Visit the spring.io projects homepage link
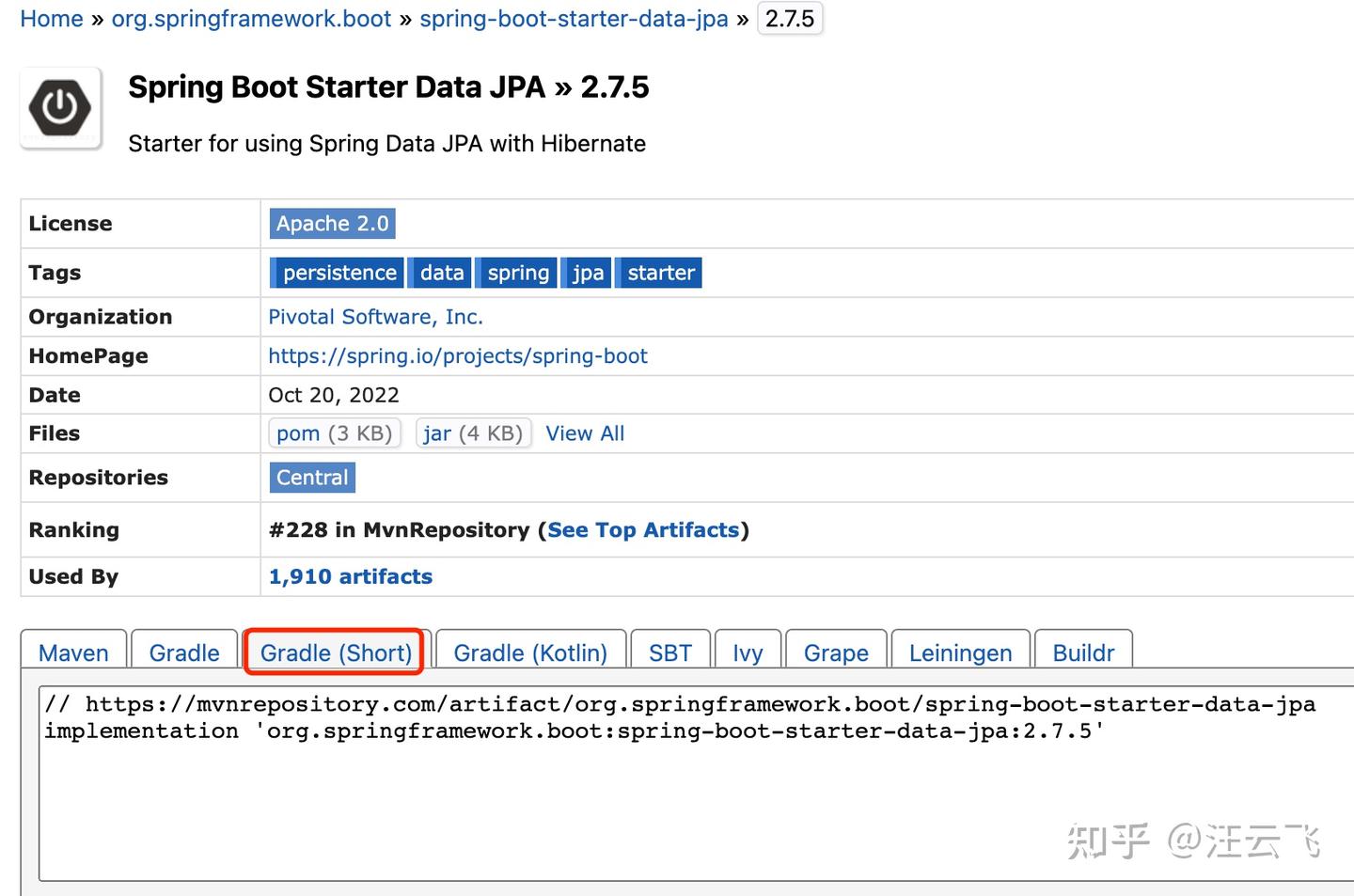The image size is (1354, 896). pos(458,356)
